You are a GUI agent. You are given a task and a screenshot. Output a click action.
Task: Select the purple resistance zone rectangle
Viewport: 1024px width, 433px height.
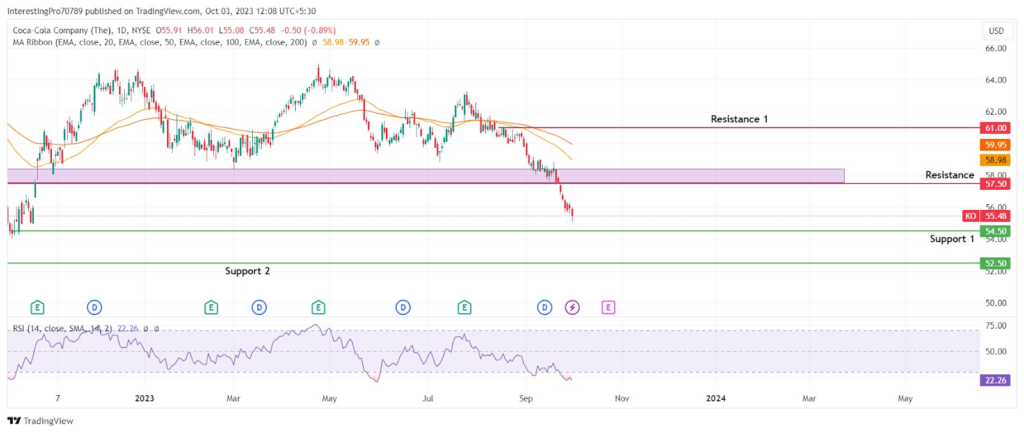click(426, 176)
